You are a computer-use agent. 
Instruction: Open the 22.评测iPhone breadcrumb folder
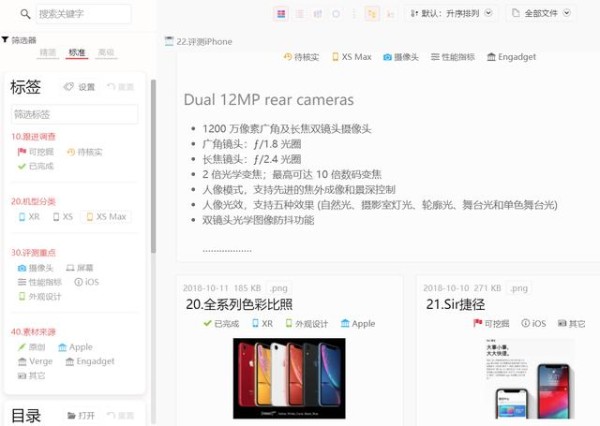pos(199,41)
